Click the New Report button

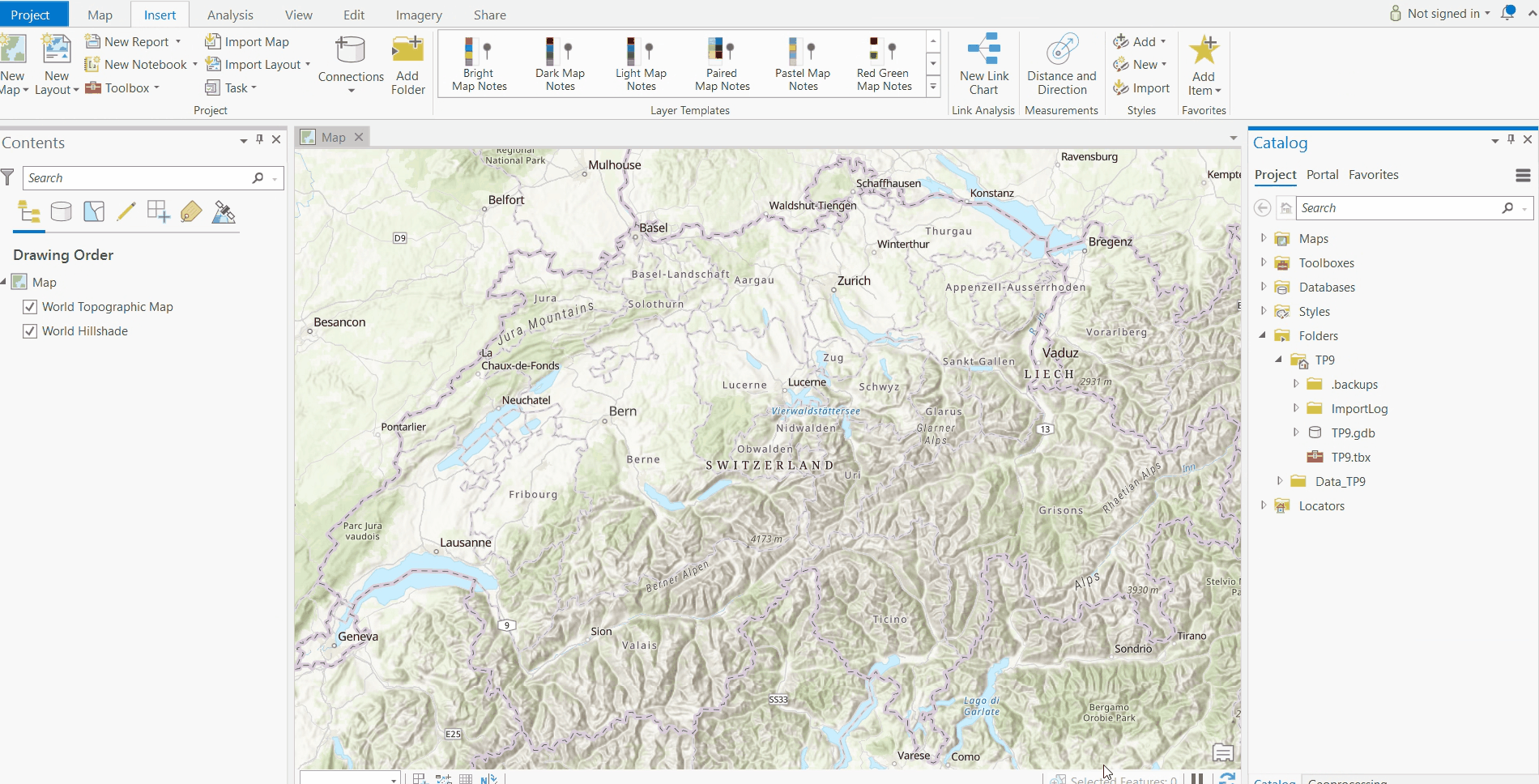pos(128,42)
